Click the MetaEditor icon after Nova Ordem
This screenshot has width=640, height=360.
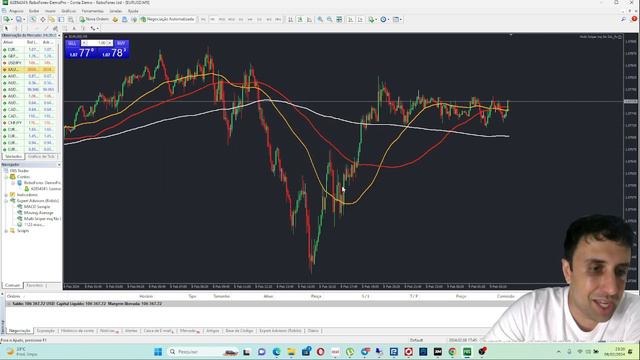115,19
